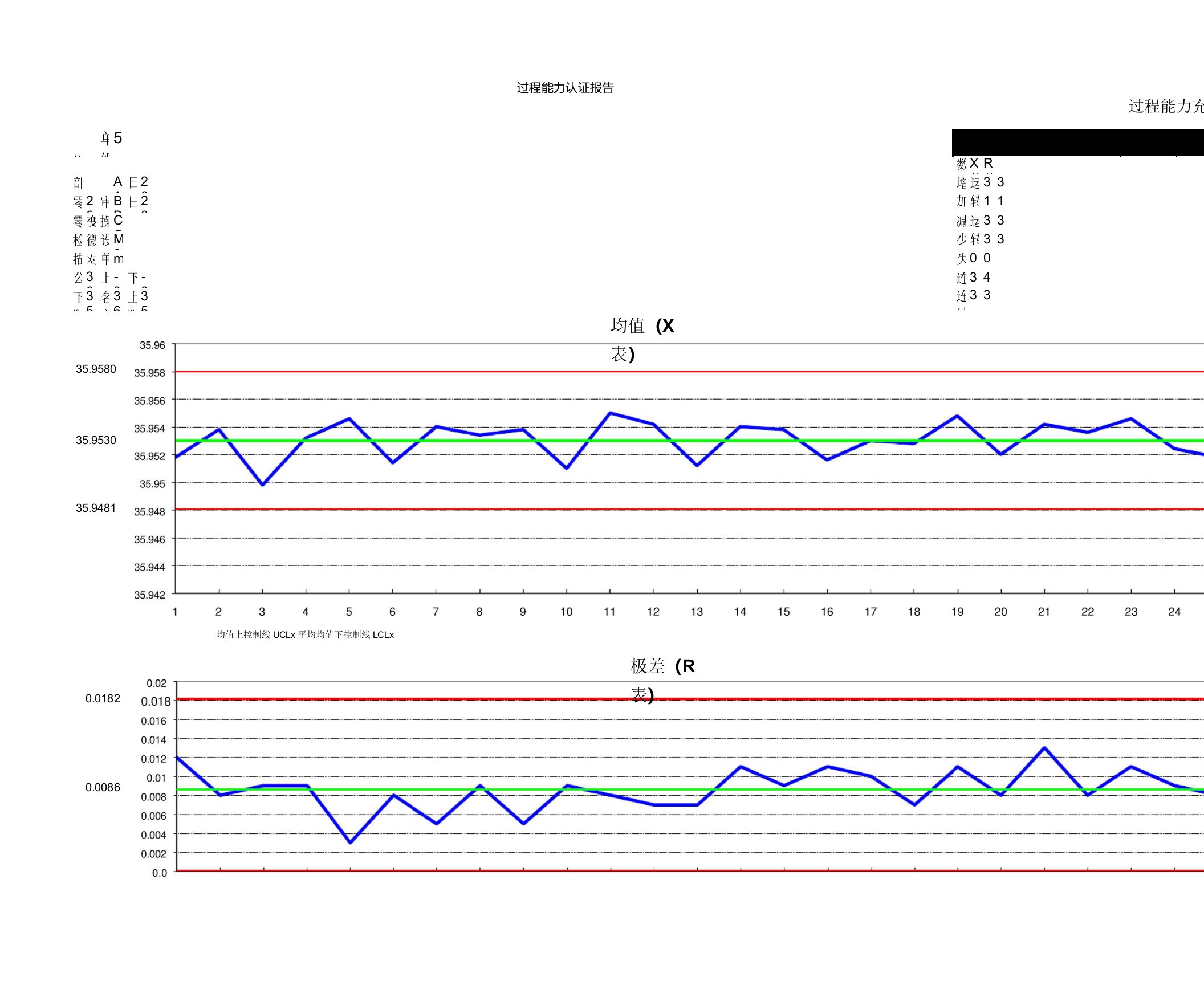The image size is (1204, 997).
Task: Select the 35.96 y-axis tick label
Action: pyautogui.click(x=152, y=345)
